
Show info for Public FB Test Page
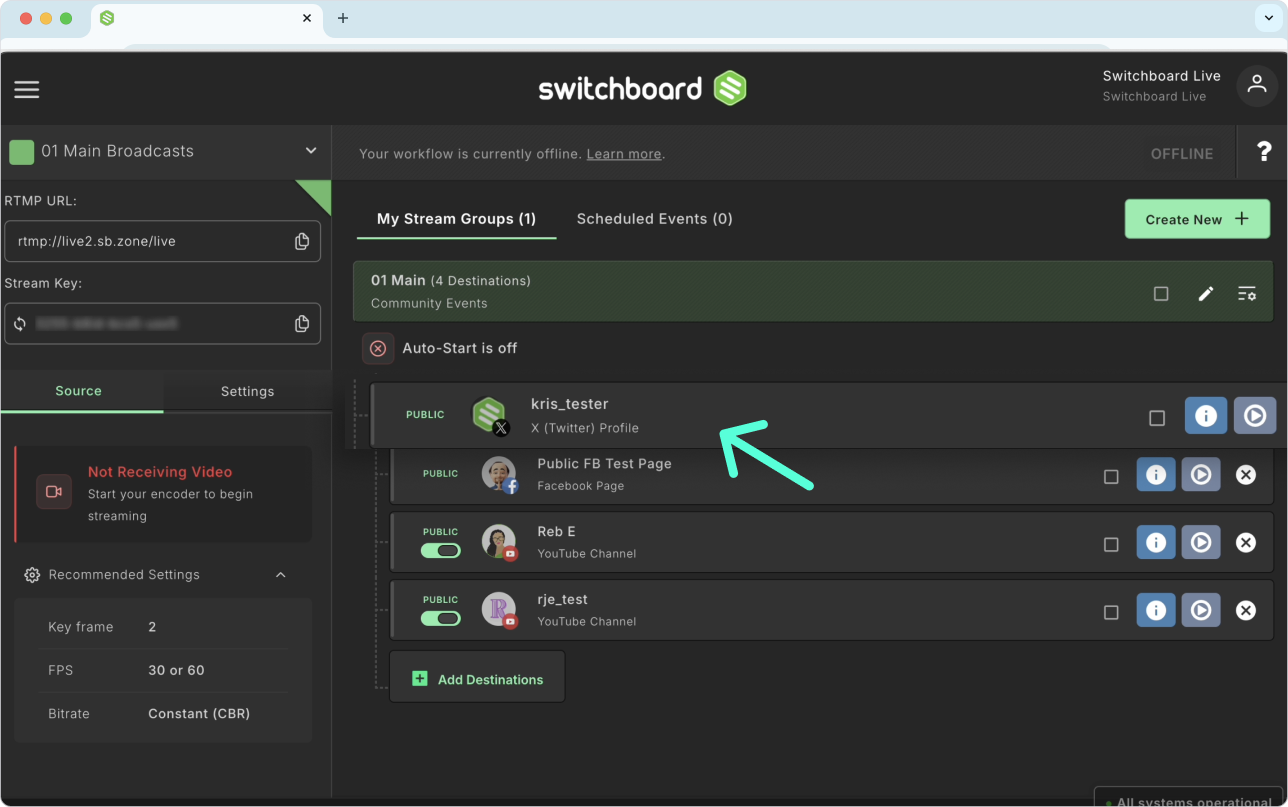tap(1156, 475)
